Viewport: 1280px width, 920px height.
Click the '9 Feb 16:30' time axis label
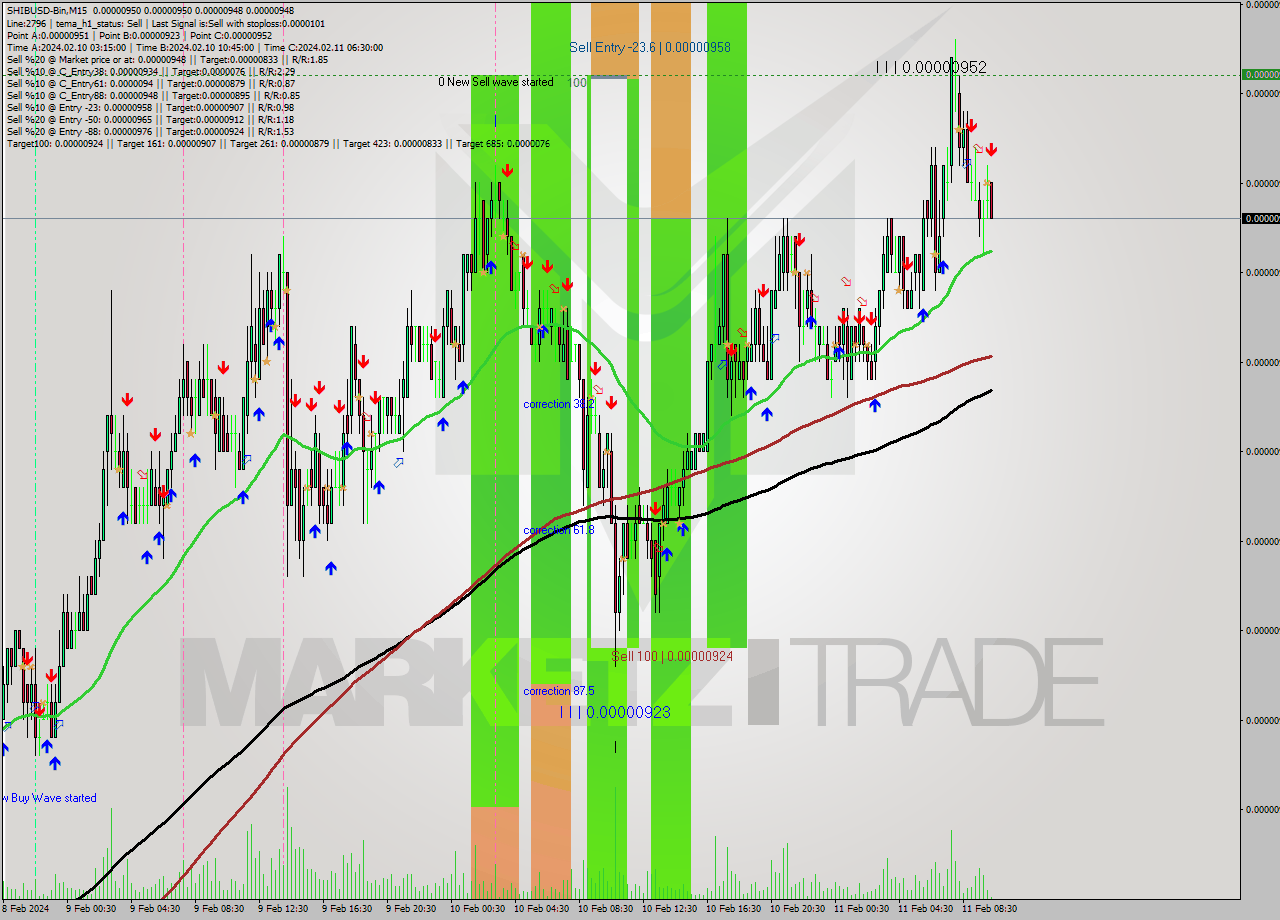tap(347, 909)
